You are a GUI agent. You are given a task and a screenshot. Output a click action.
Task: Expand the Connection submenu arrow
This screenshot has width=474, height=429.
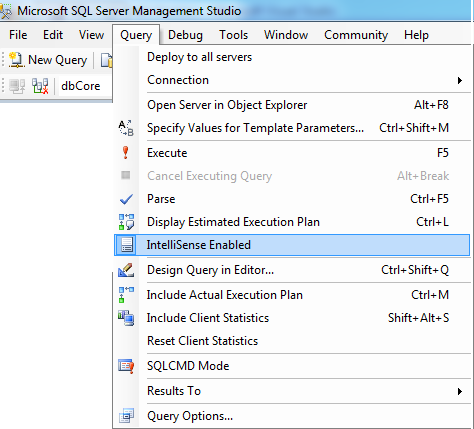460,80
